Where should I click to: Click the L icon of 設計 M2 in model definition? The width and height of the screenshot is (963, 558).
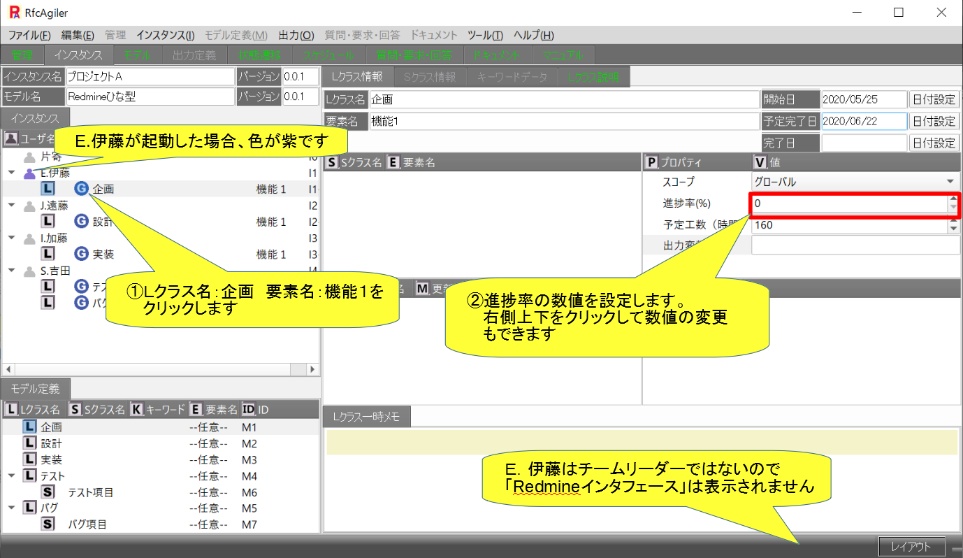coord(29,443)
